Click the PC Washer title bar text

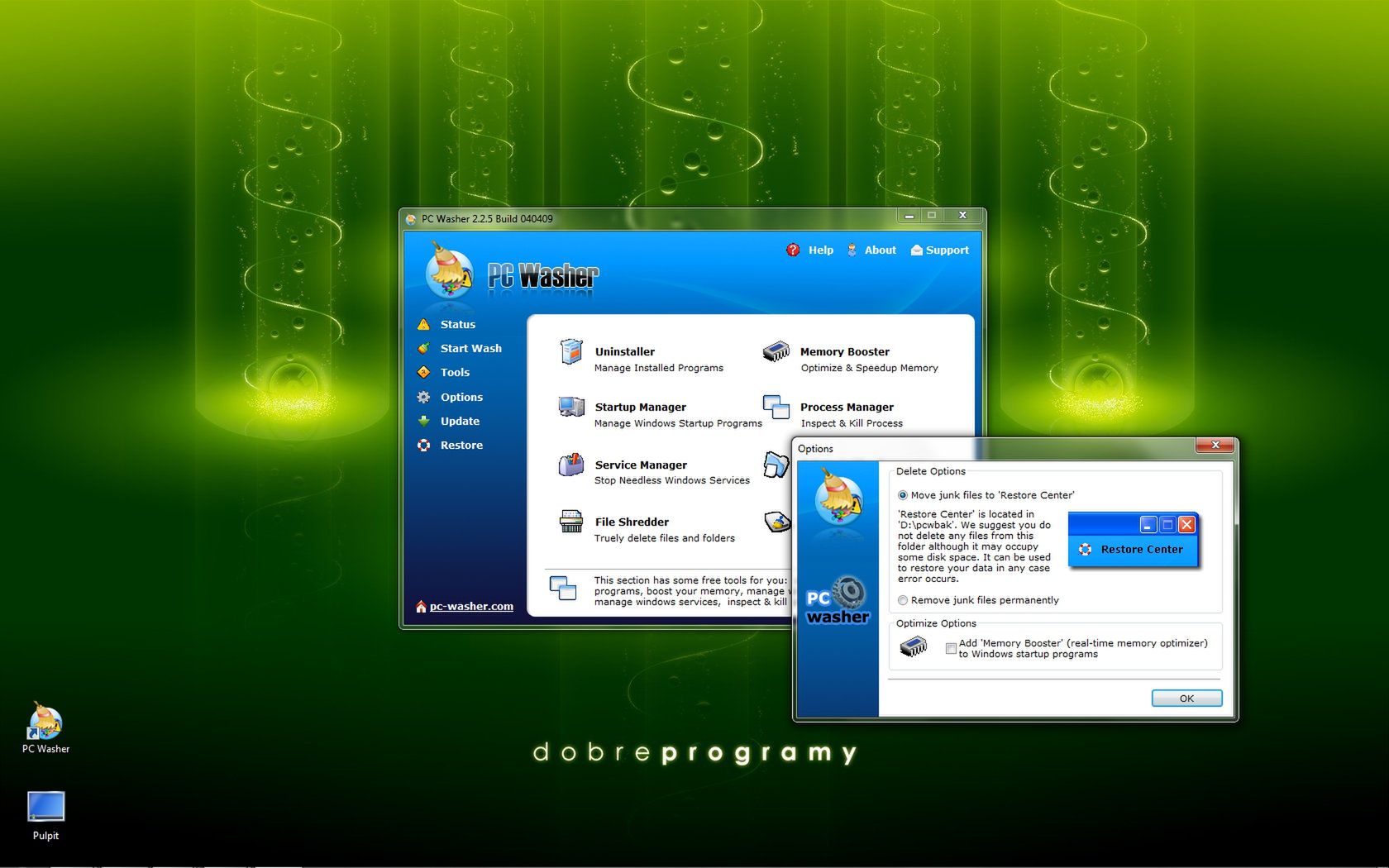click(x=487, y=219)
